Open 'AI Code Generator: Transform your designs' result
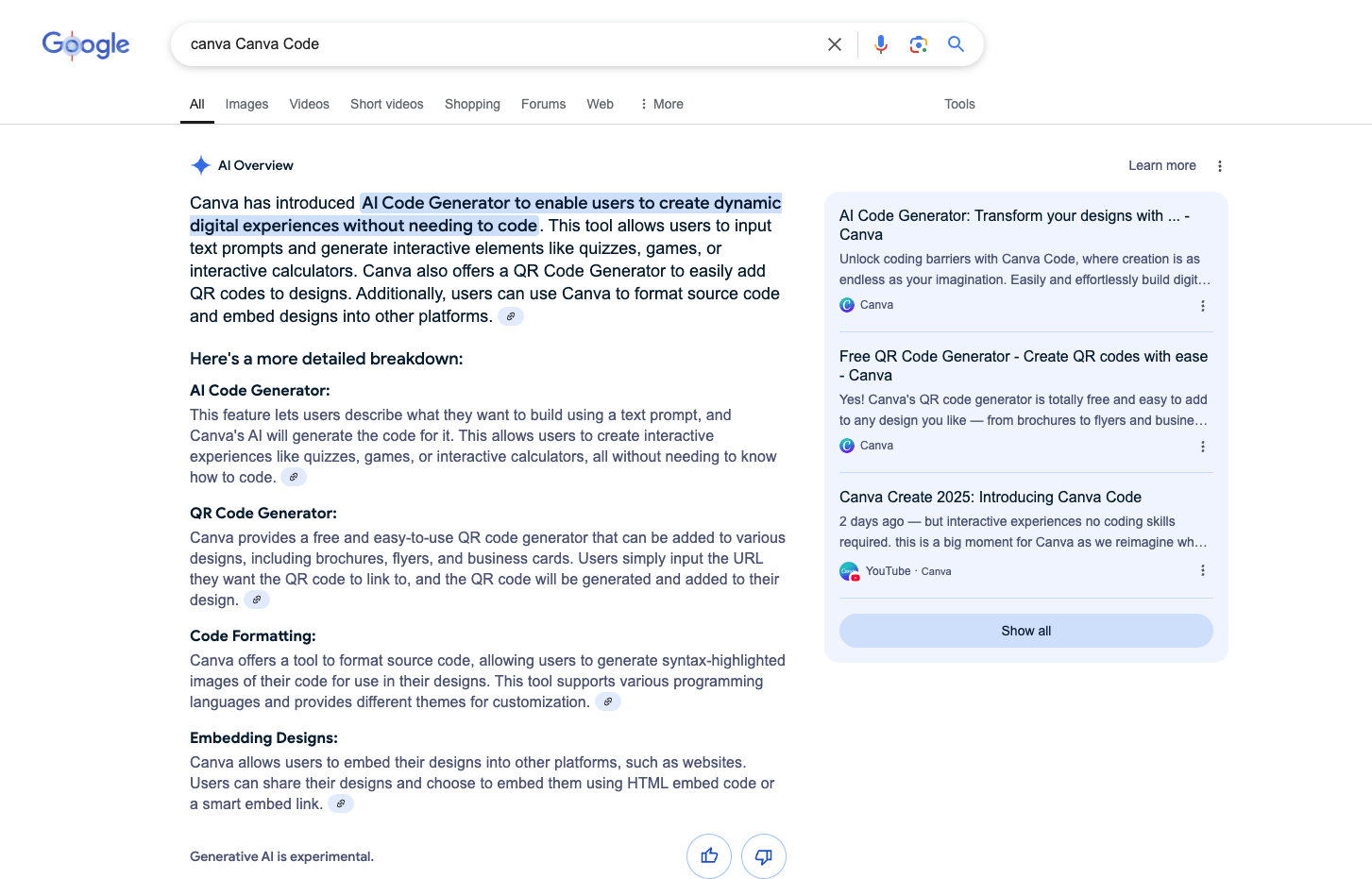 [1015, 225]
